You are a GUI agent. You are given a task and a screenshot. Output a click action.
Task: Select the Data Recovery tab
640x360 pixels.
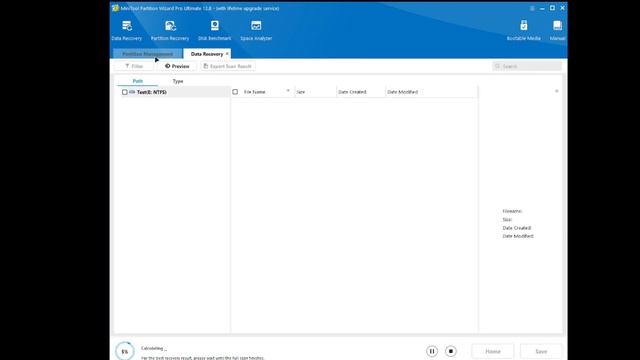click(207, 54)
